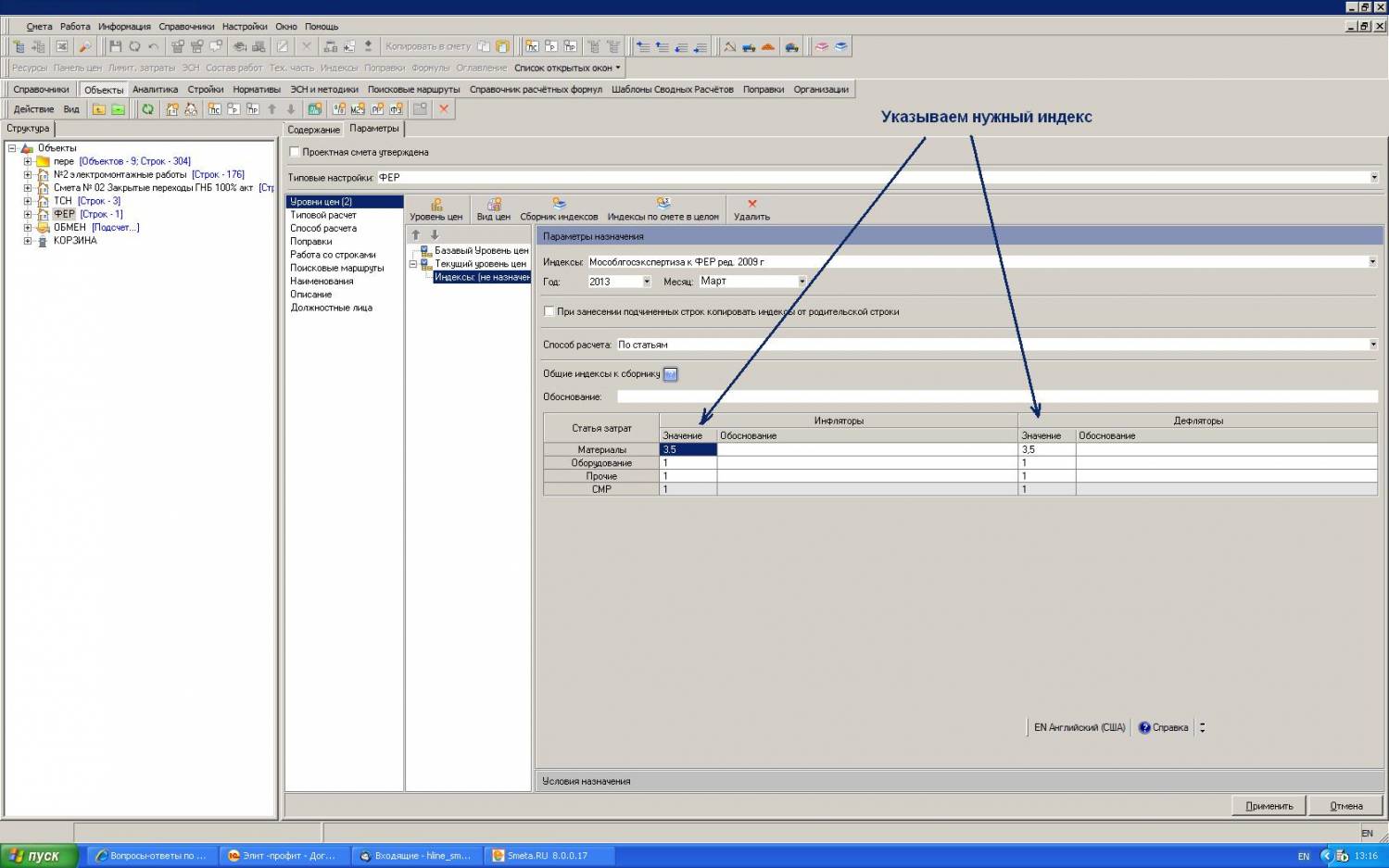Viewport: 1389px width, 868px height.
Task: Click the folder-up icon next to Вид
Action: [x=98, y=109]
